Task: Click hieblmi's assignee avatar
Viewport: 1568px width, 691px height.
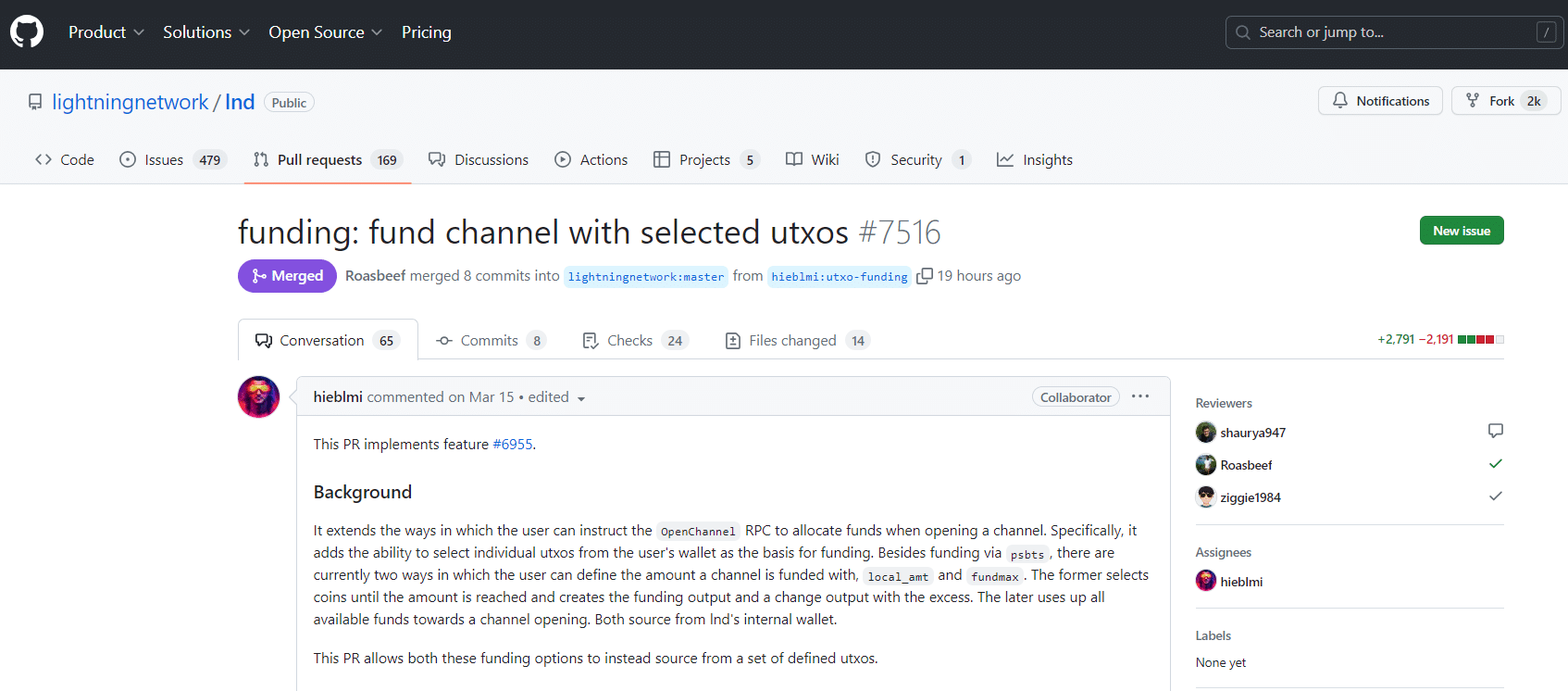Action: (1206, 582)
